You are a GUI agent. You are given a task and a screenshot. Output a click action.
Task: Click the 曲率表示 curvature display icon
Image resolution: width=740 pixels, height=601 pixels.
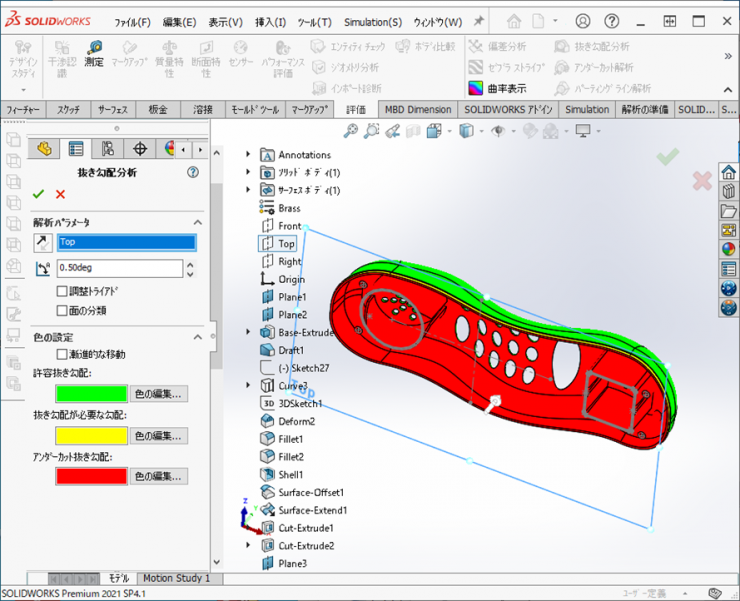coord(477,88)
